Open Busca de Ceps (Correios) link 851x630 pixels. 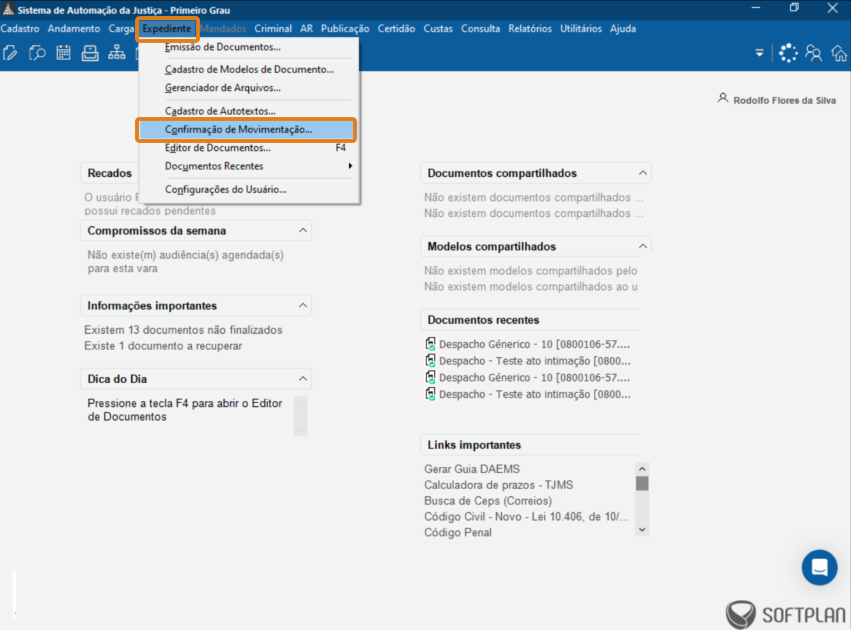[x=488, y=500]
